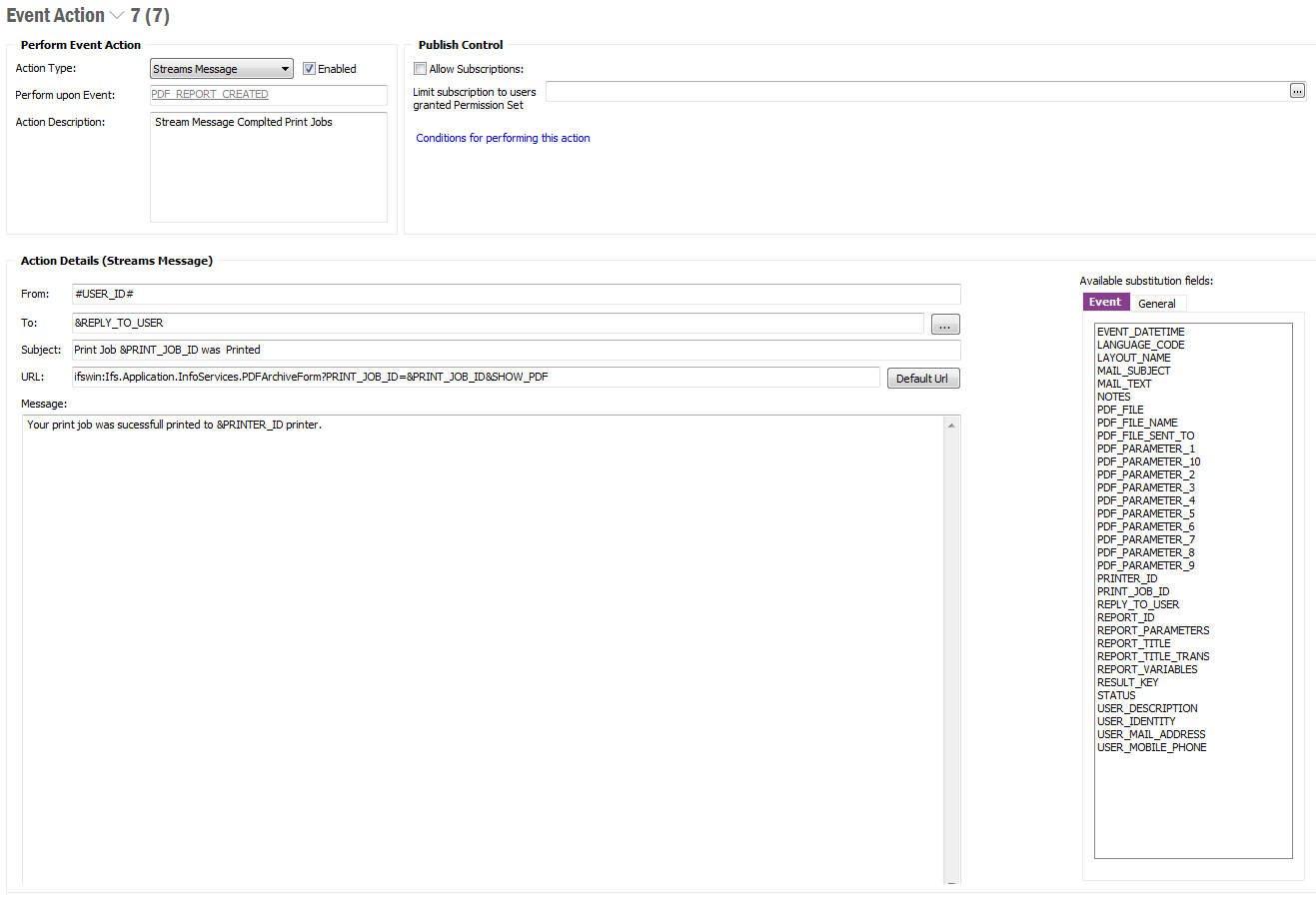Select USER_MAIL_ADDRESS substitution field
Viewport: 1316px width, 901px height.
click(x=1151, y=734)
